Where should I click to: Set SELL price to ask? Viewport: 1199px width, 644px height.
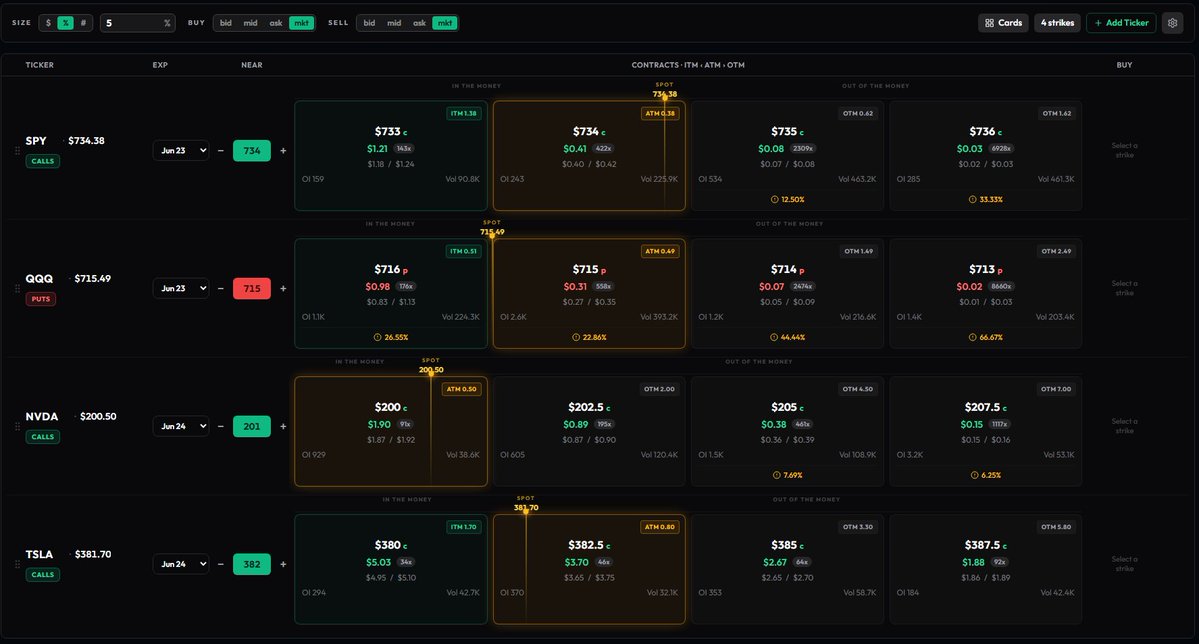point(419,23)
